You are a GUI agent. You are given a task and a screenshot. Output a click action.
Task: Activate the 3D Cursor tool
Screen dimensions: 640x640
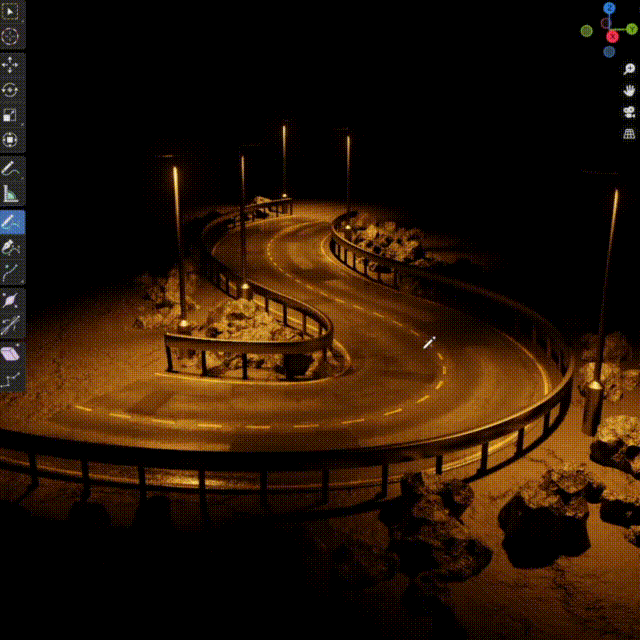[11, 37]
